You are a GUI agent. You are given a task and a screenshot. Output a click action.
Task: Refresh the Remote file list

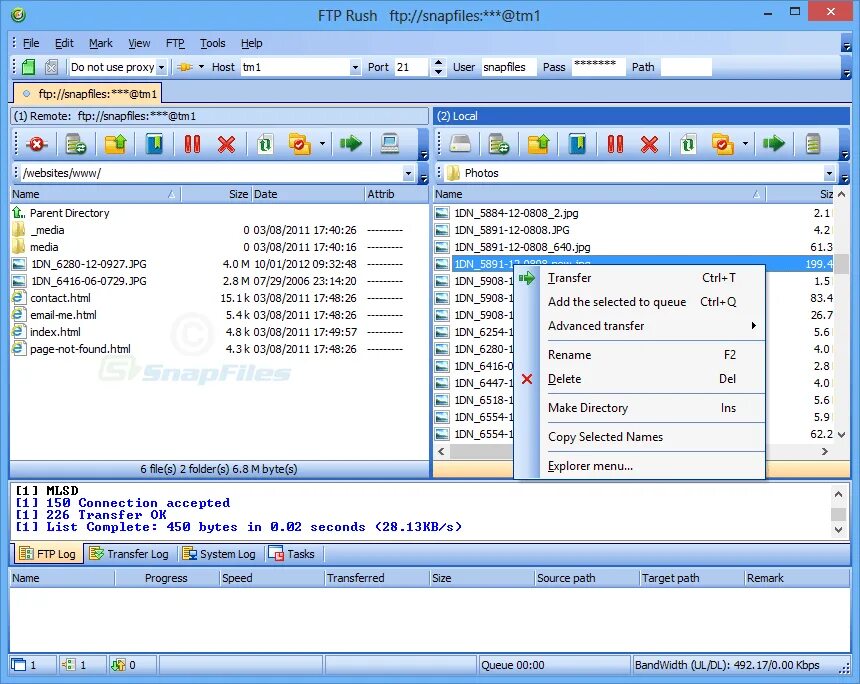tap(265, 144)
